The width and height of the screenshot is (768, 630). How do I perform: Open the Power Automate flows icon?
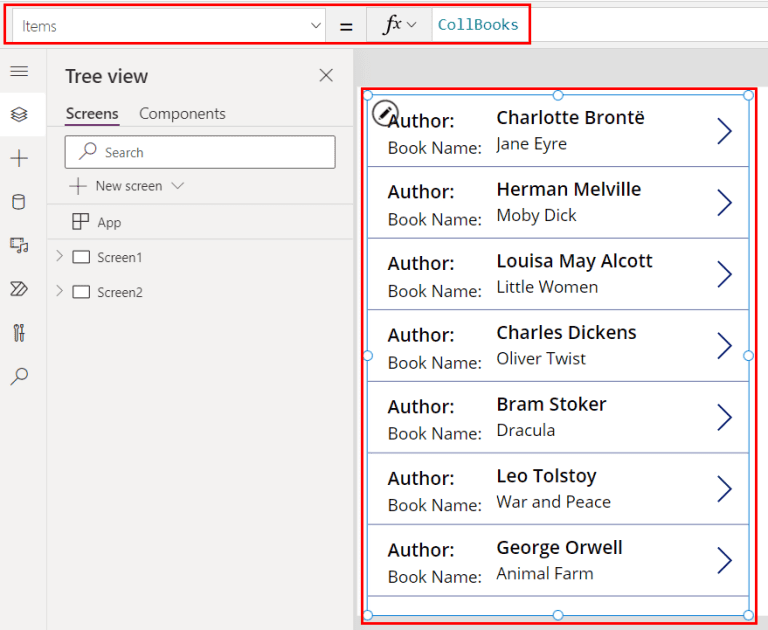19,289
